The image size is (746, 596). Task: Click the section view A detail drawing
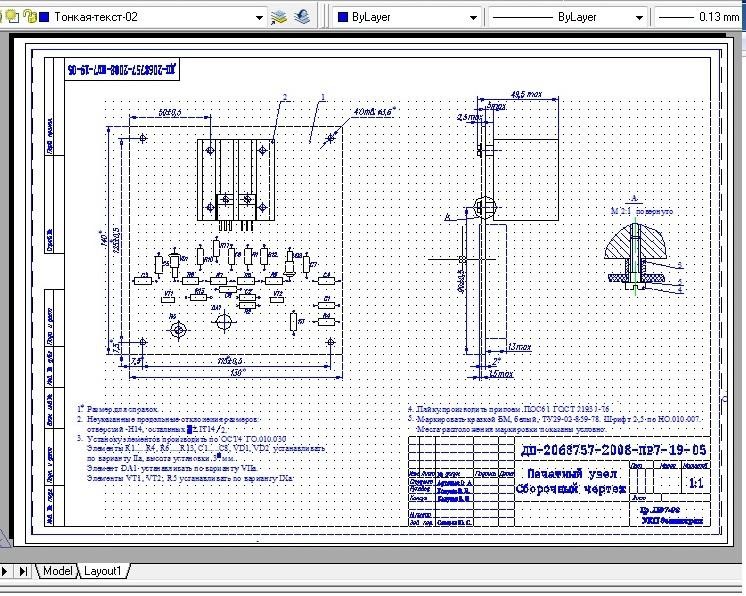pos(637,256)
